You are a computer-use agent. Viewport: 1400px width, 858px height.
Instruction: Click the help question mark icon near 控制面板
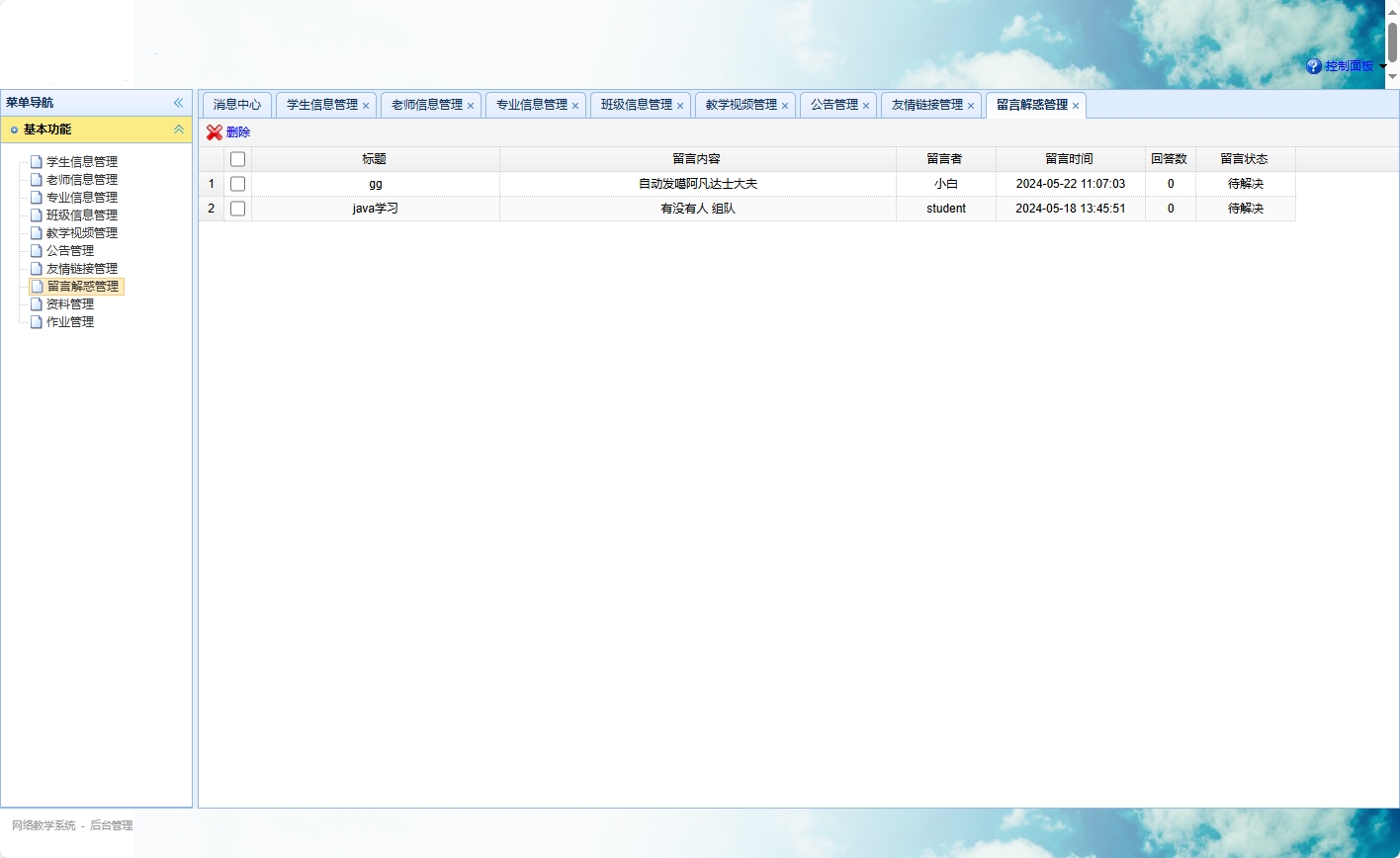(1312, 65)
